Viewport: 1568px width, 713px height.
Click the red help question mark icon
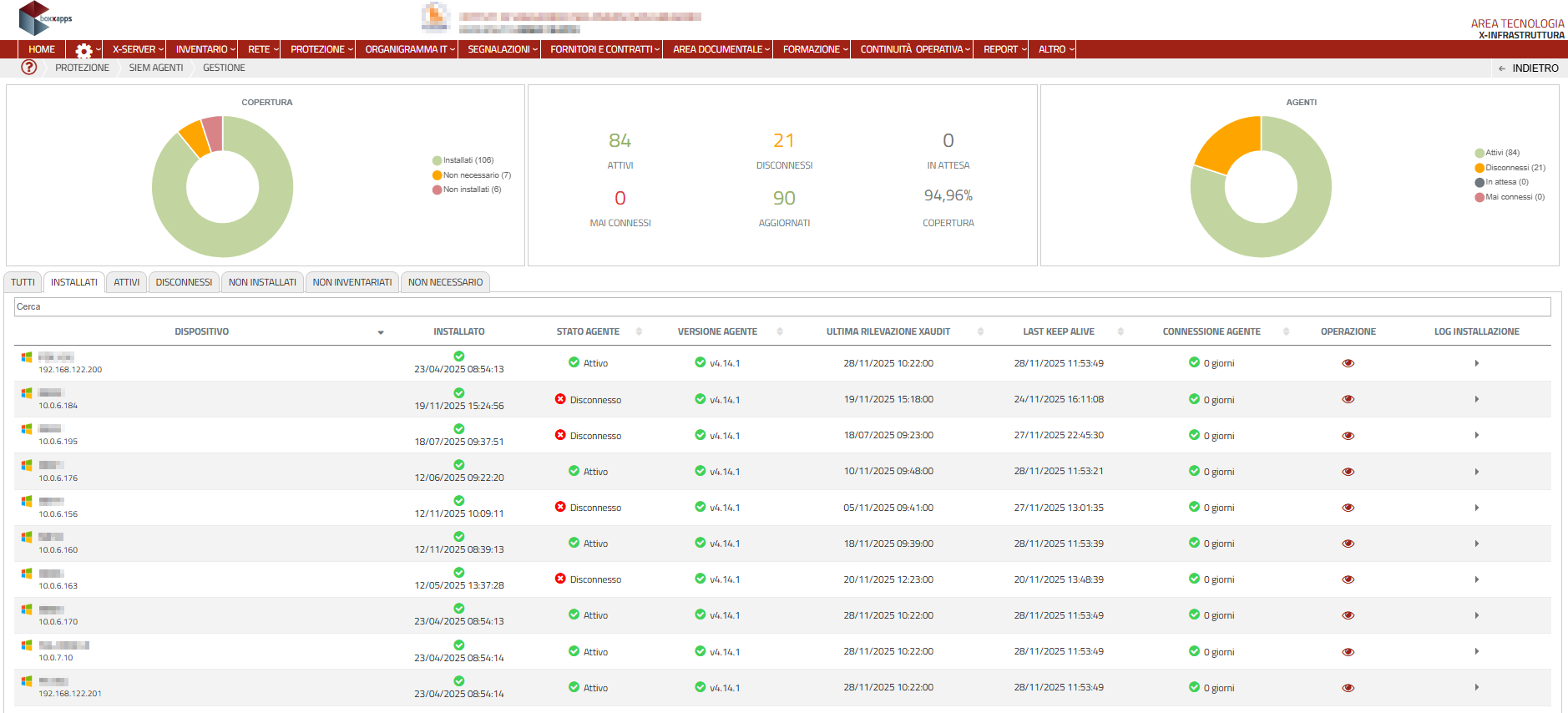coord(29,68)
